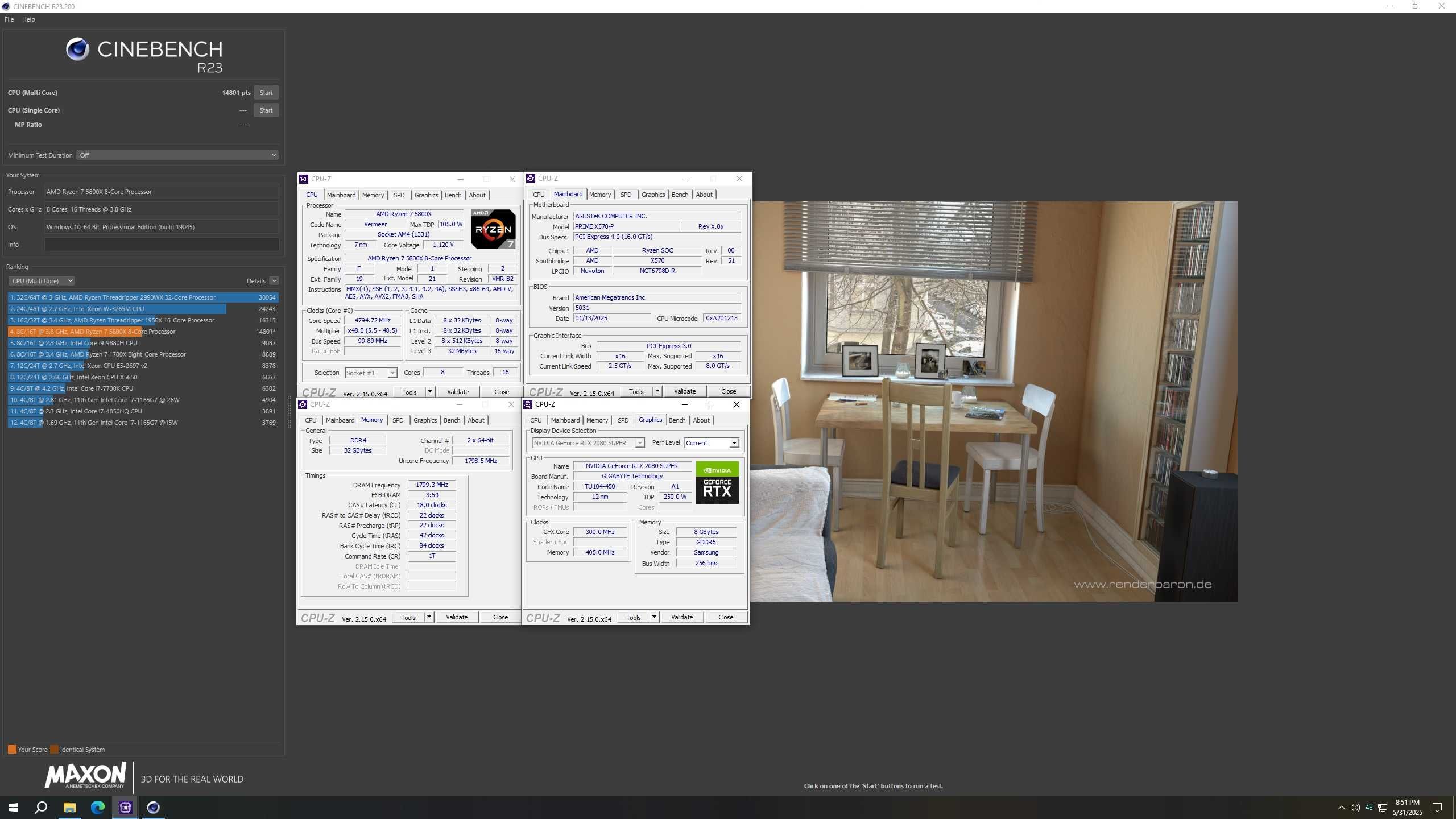Click CPU-Z title icon of Graphics window
The width and height of the screenshot is (1456, 819).
click(x=528, y=404)
